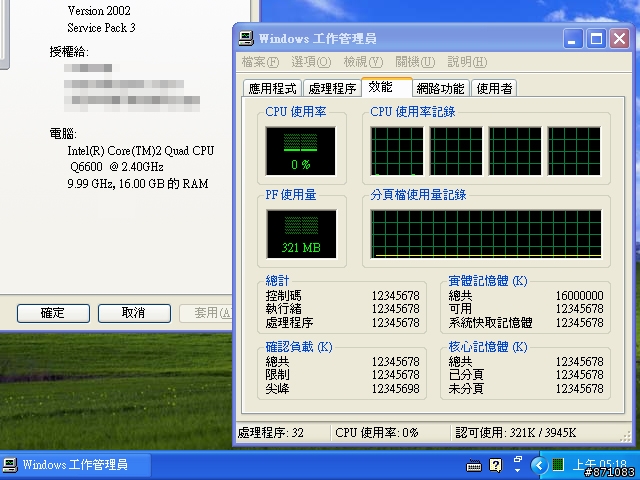Expand hidden tray icons with the chevron
Image resolution: width=640 pixels, height=480 pixels.
pyautogui.click(x=540, y=465)
